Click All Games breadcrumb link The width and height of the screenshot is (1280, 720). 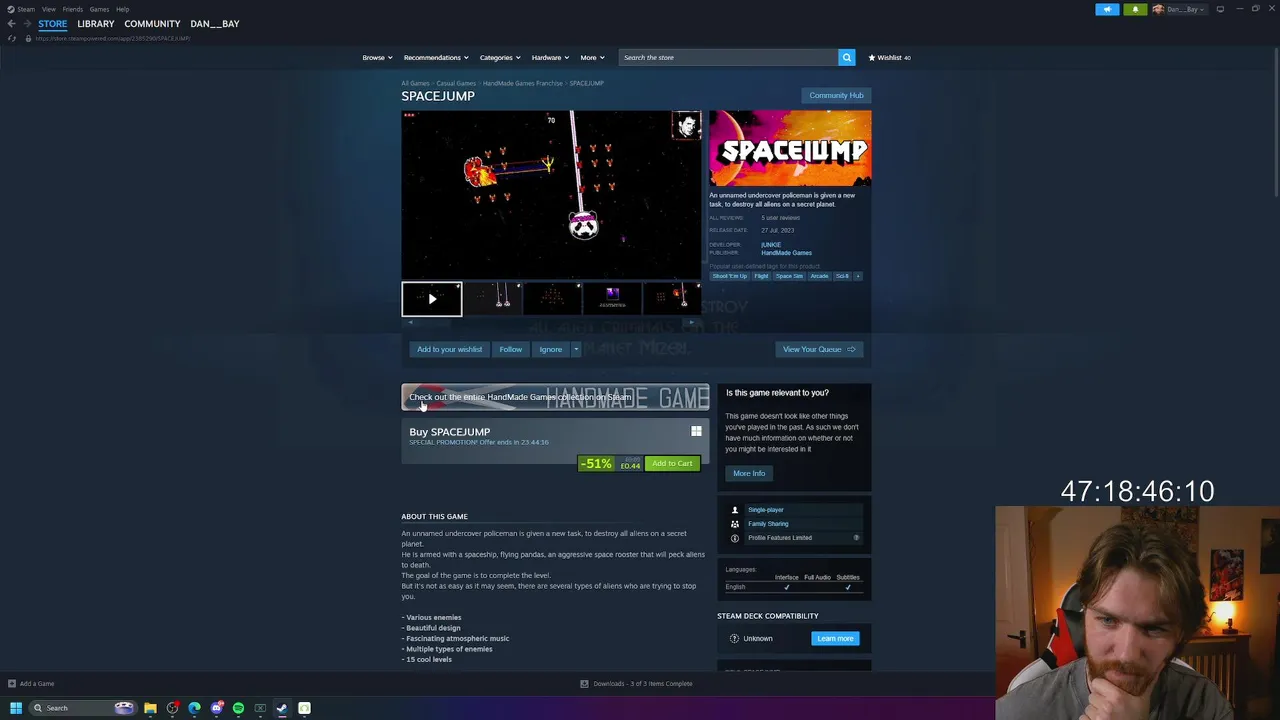[x=415, y=83]
